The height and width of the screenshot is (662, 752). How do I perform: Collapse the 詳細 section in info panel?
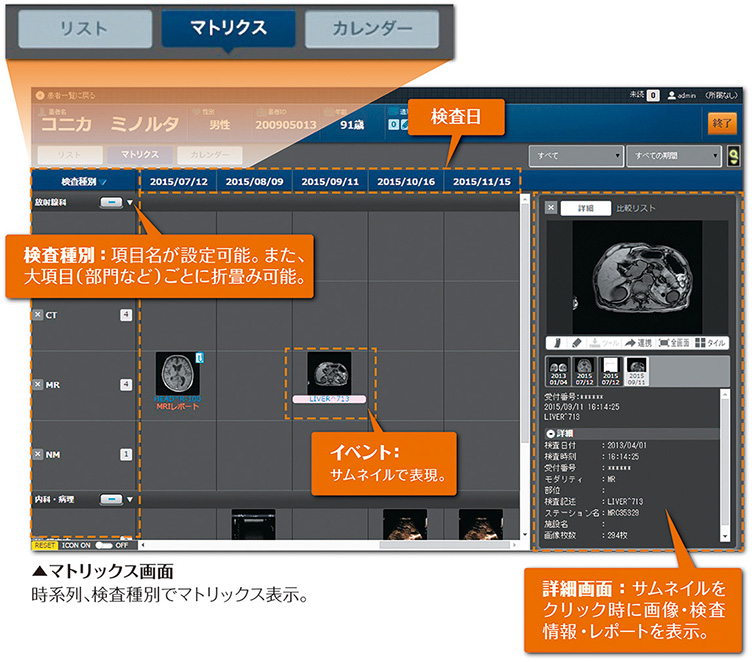point(553,433)
